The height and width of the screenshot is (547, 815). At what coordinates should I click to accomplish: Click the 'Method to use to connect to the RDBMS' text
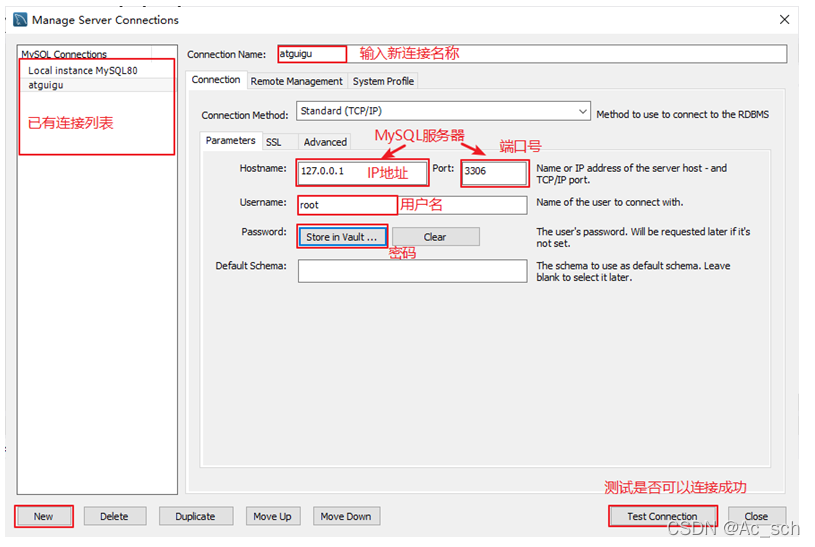(682, 114)
